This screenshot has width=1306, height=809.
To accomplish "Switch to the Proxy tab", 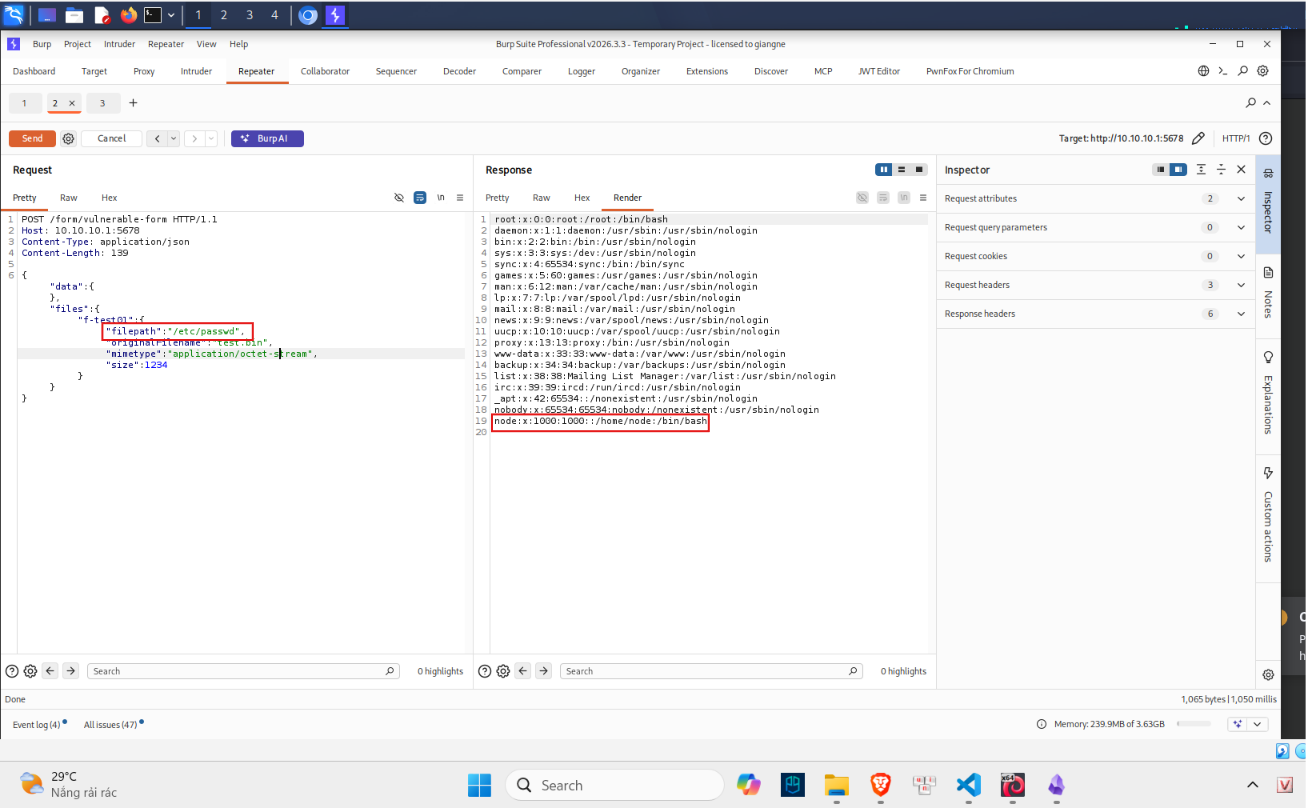I will [144, 71].
